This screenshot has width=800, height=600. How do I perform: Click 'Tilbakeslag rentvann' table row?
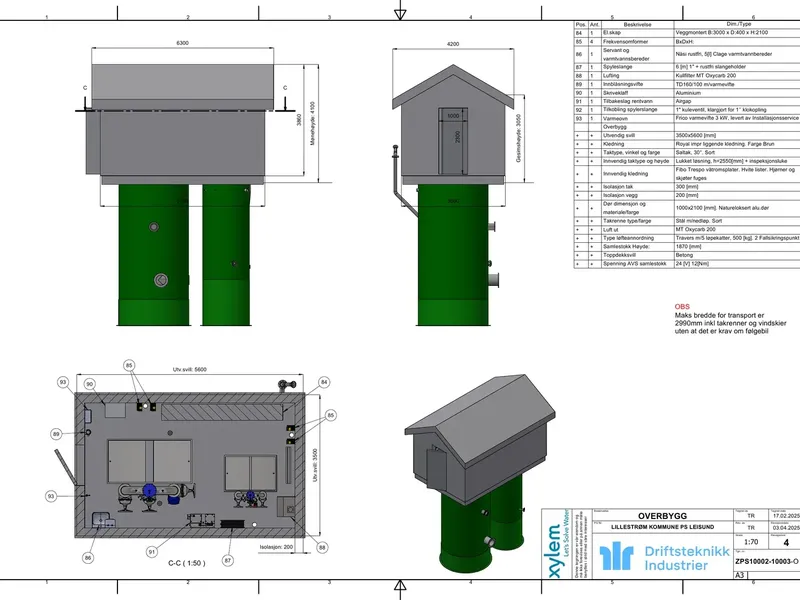pyautogui.click(x=687, y=101)
